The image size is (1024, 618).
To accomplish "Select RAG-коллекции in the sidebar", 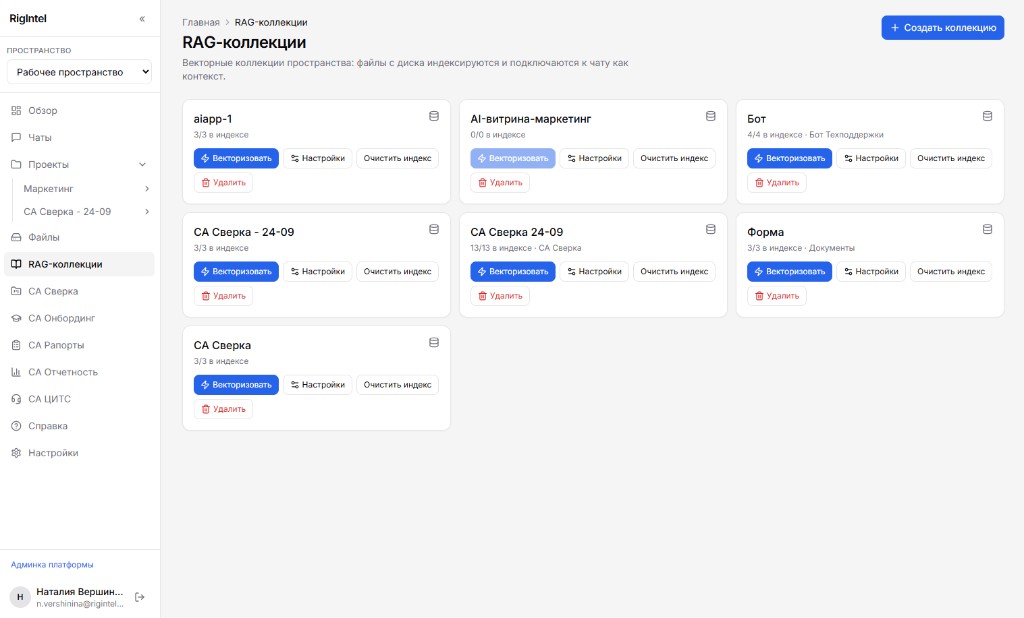I will click(79, 265).
